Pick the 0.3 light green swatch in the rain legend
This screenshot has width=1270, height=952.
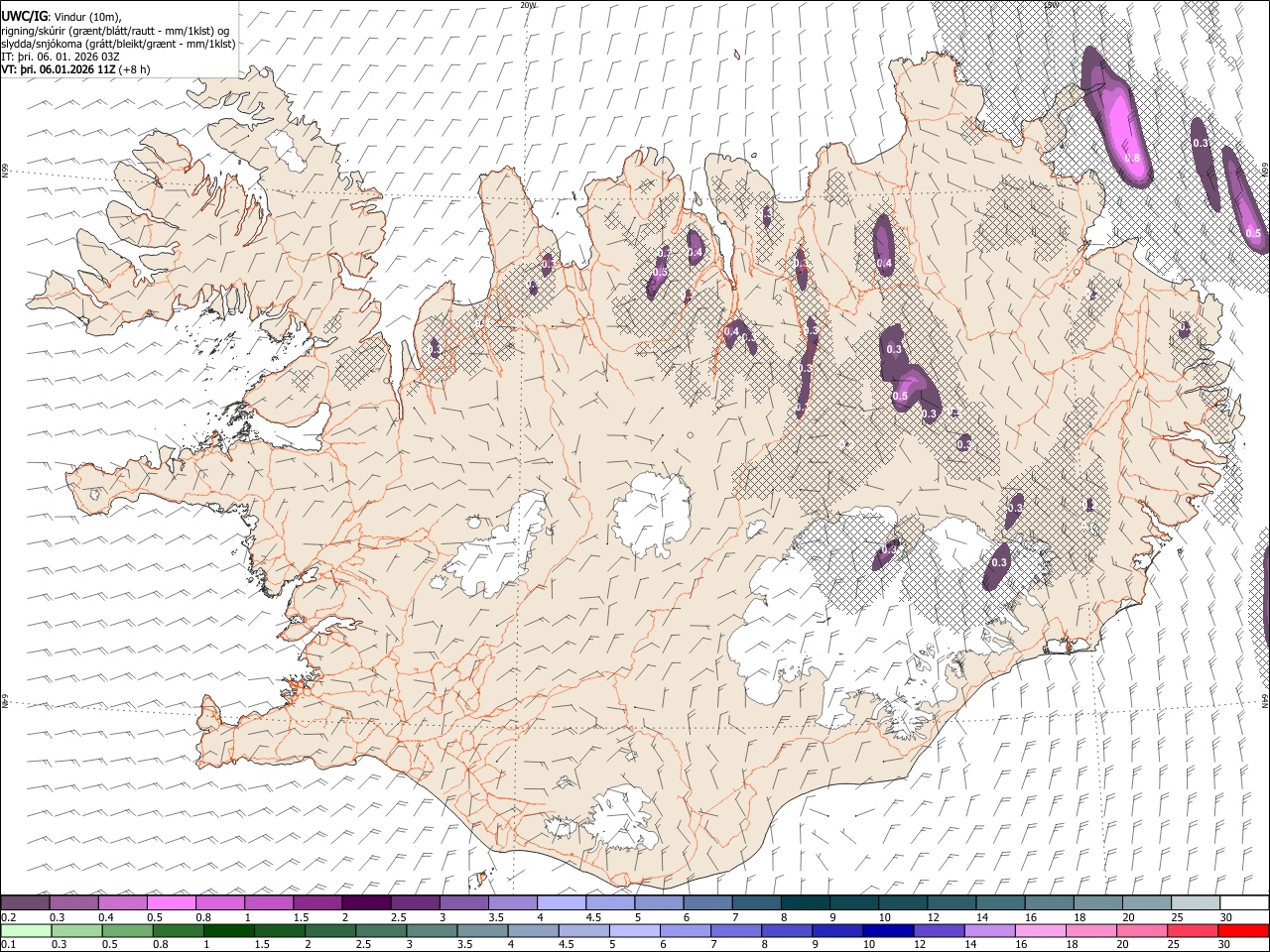point(76,930)
